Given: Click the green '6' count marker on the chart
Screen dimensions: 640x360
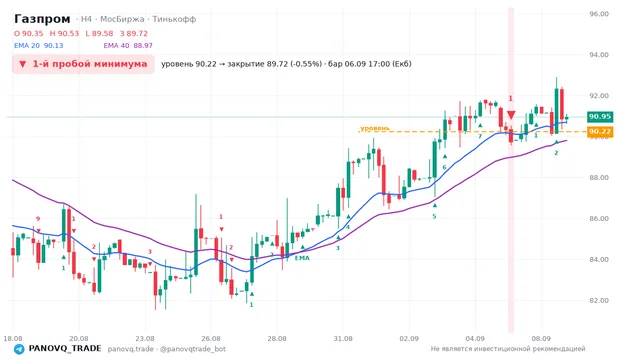Looking at the screenshot, I should [x=444, y=167].
